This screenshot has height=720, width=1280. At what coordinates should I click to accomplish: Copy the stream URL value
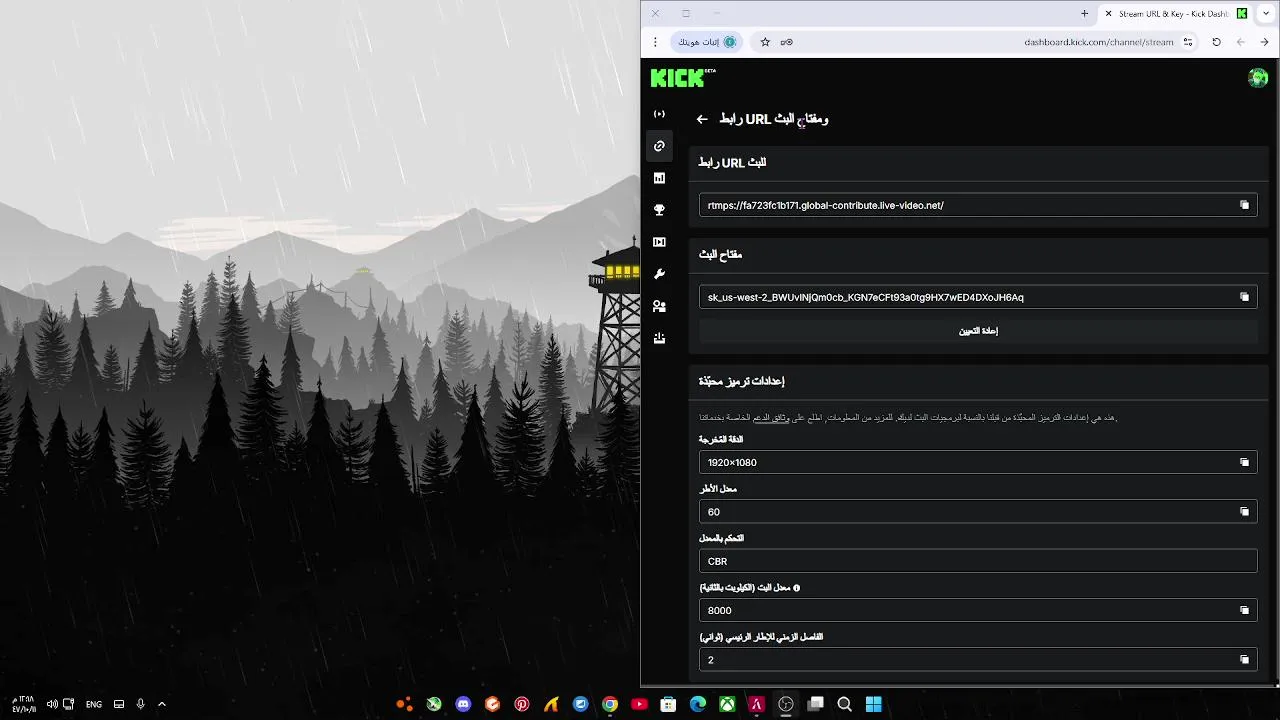(x=1244, y=205)
